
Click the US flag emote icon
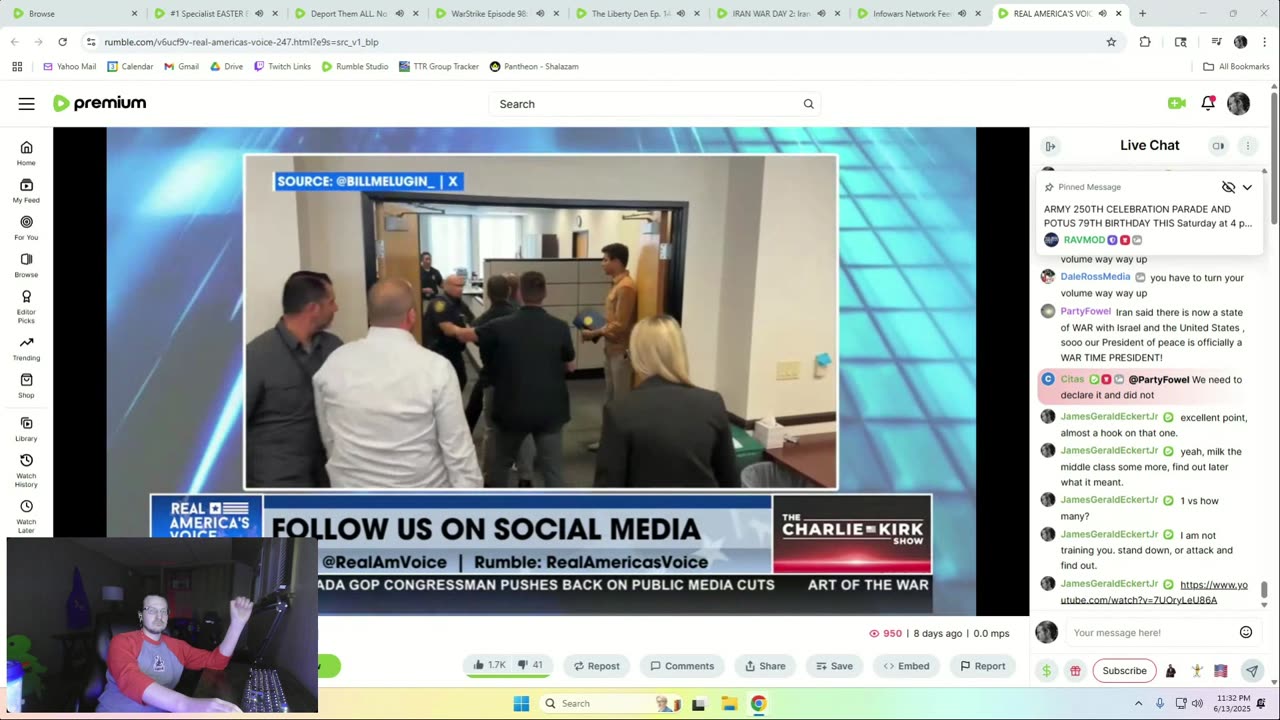click(1220, 671)
